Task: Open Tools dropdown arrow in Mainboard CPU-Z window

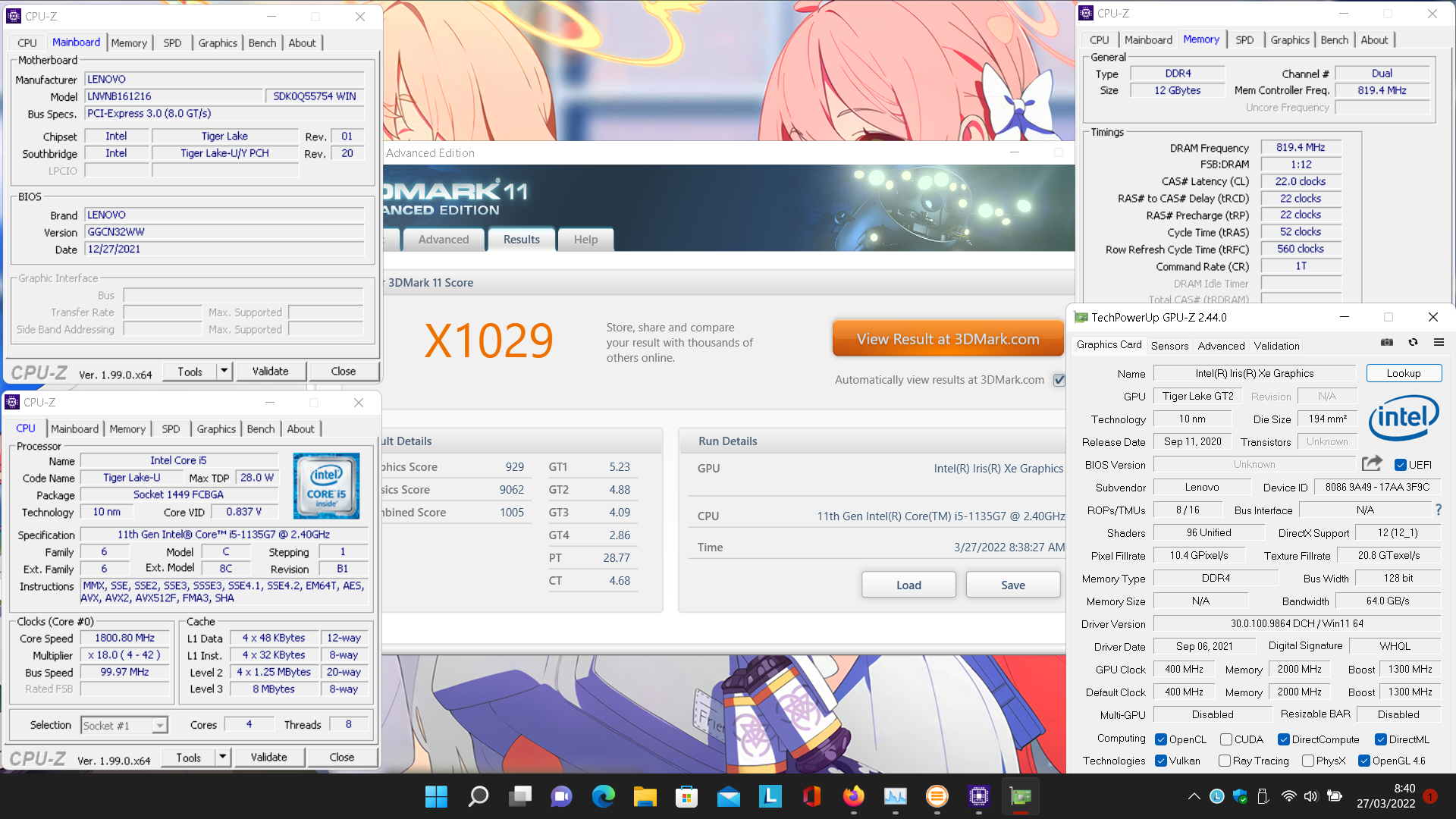Action: pyautogui.click(x=224, y=371)
